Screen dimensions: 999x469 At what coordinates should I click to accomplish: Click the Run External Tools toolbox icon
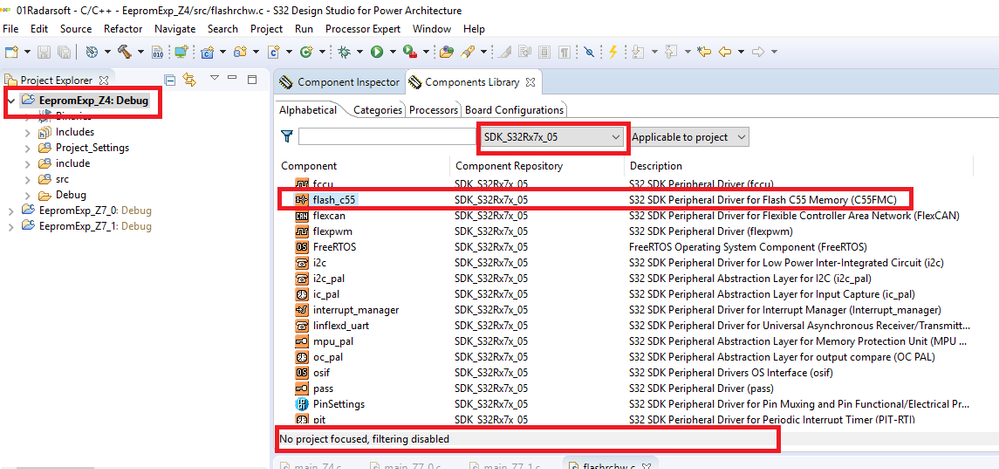tap(410, 52)
